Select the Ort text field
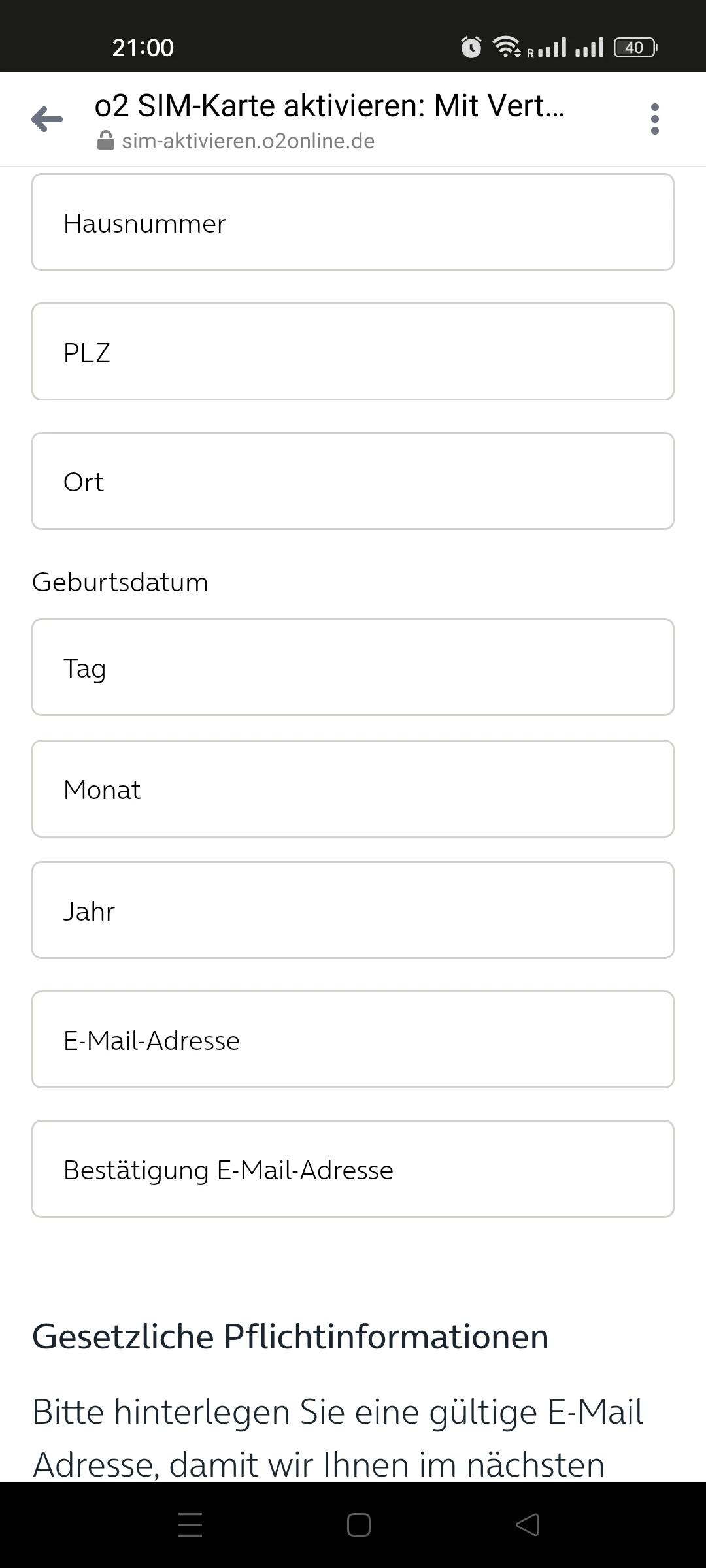The image size is (706, 1568). [x=353, y=482]
